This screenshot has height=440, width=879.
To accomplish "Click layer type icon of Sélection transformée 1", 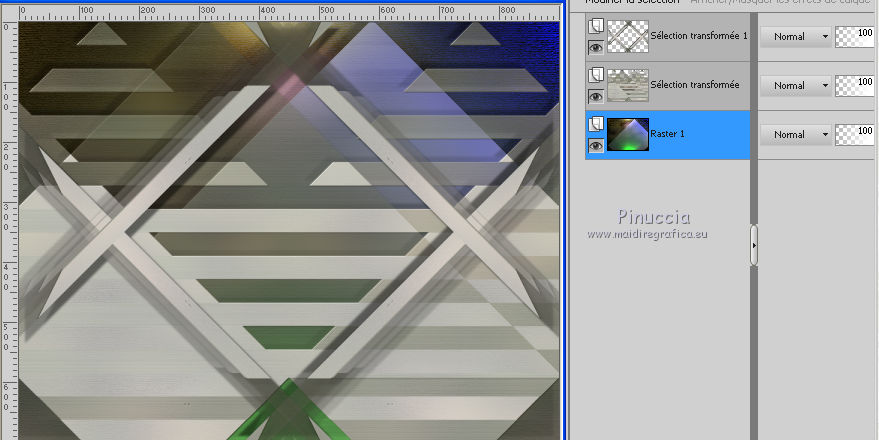I will 596,26.
